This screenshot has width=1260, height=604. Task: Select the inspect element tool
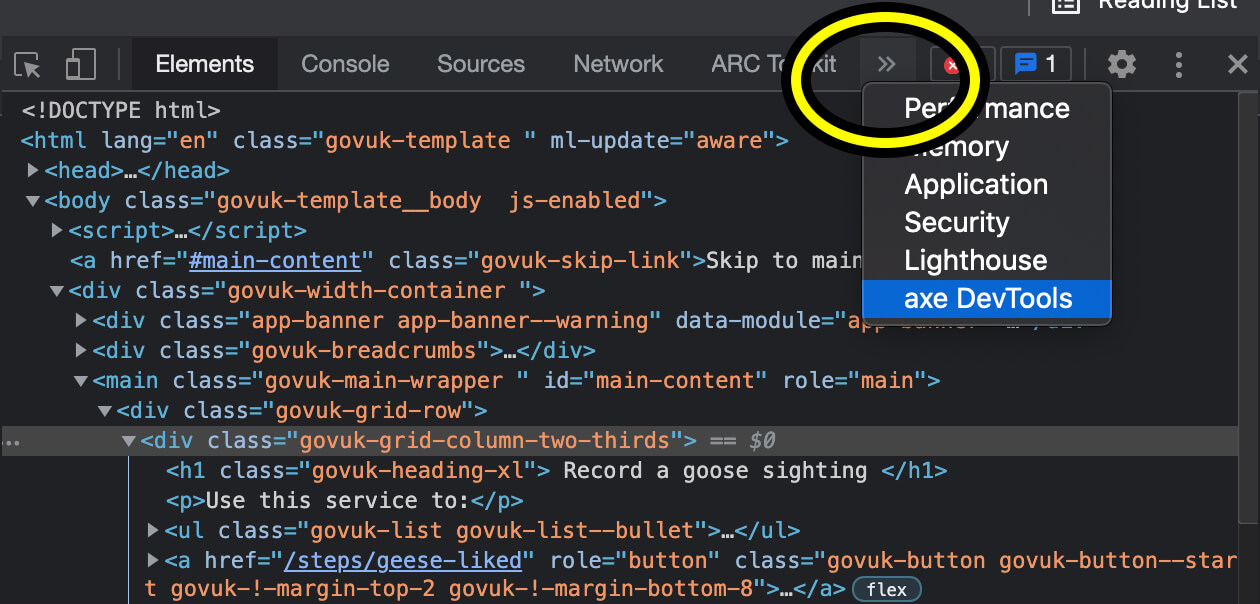27,64
